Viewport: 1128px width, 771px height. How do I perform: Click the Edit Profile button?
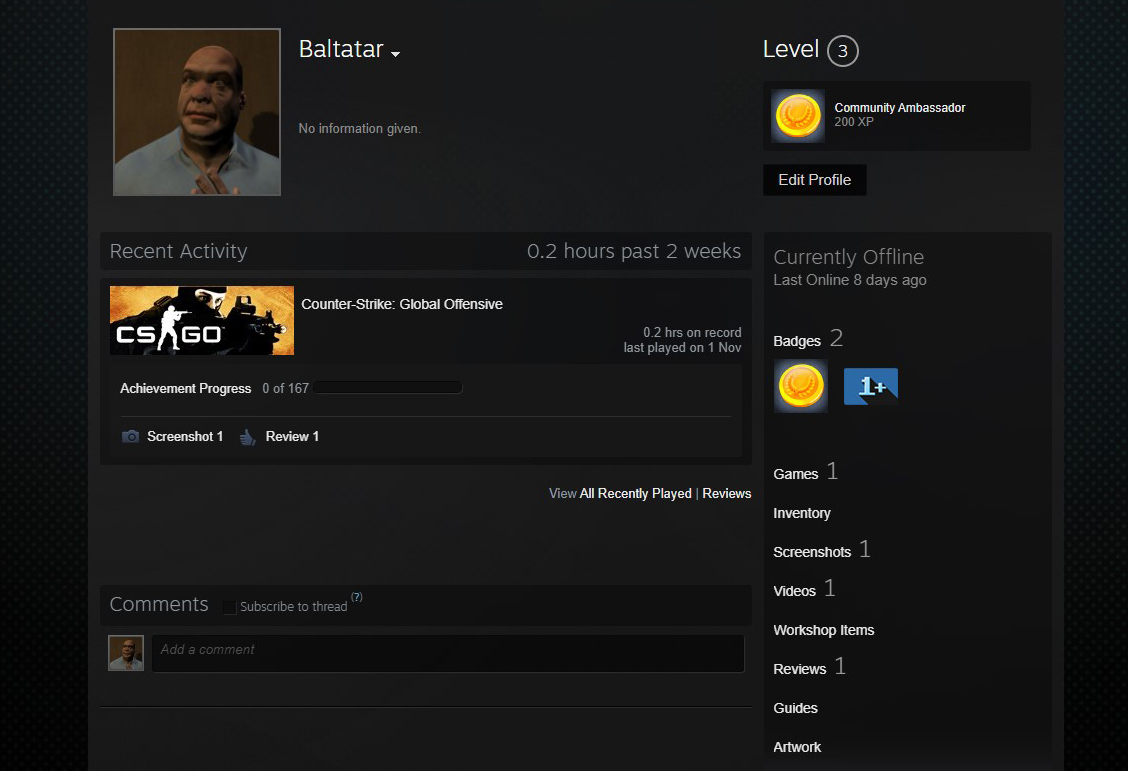[x=814, y=180]
